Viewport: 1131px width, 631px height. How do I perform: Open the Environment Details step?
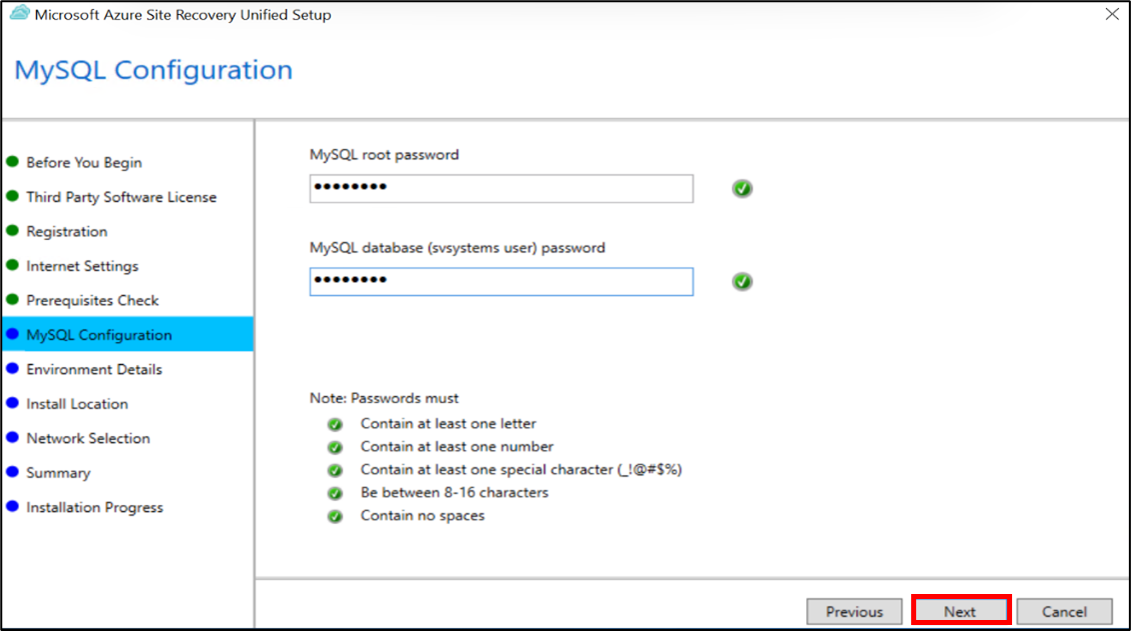pos(94,369)
